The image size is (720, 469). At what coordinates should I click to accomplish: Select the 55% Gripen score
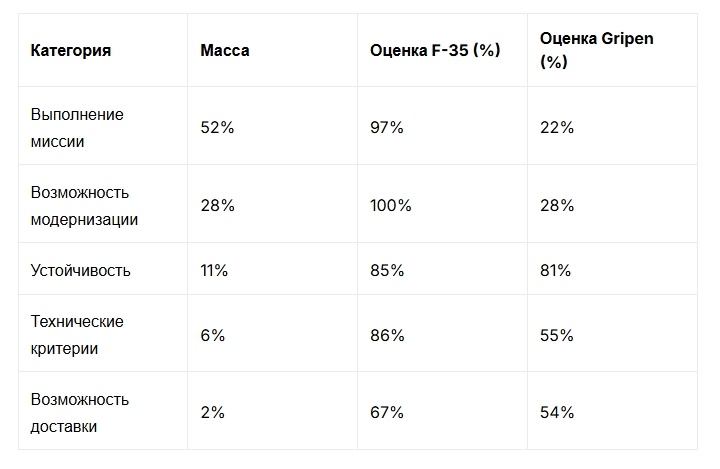(x=557, y=335)
